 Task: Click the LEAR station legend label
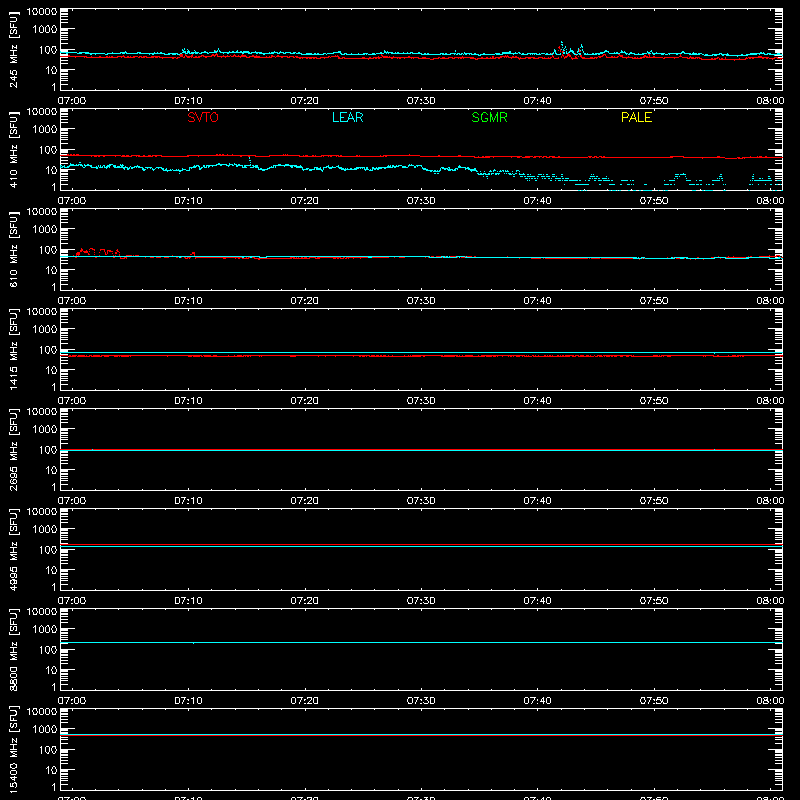click(x=347, y=117)
